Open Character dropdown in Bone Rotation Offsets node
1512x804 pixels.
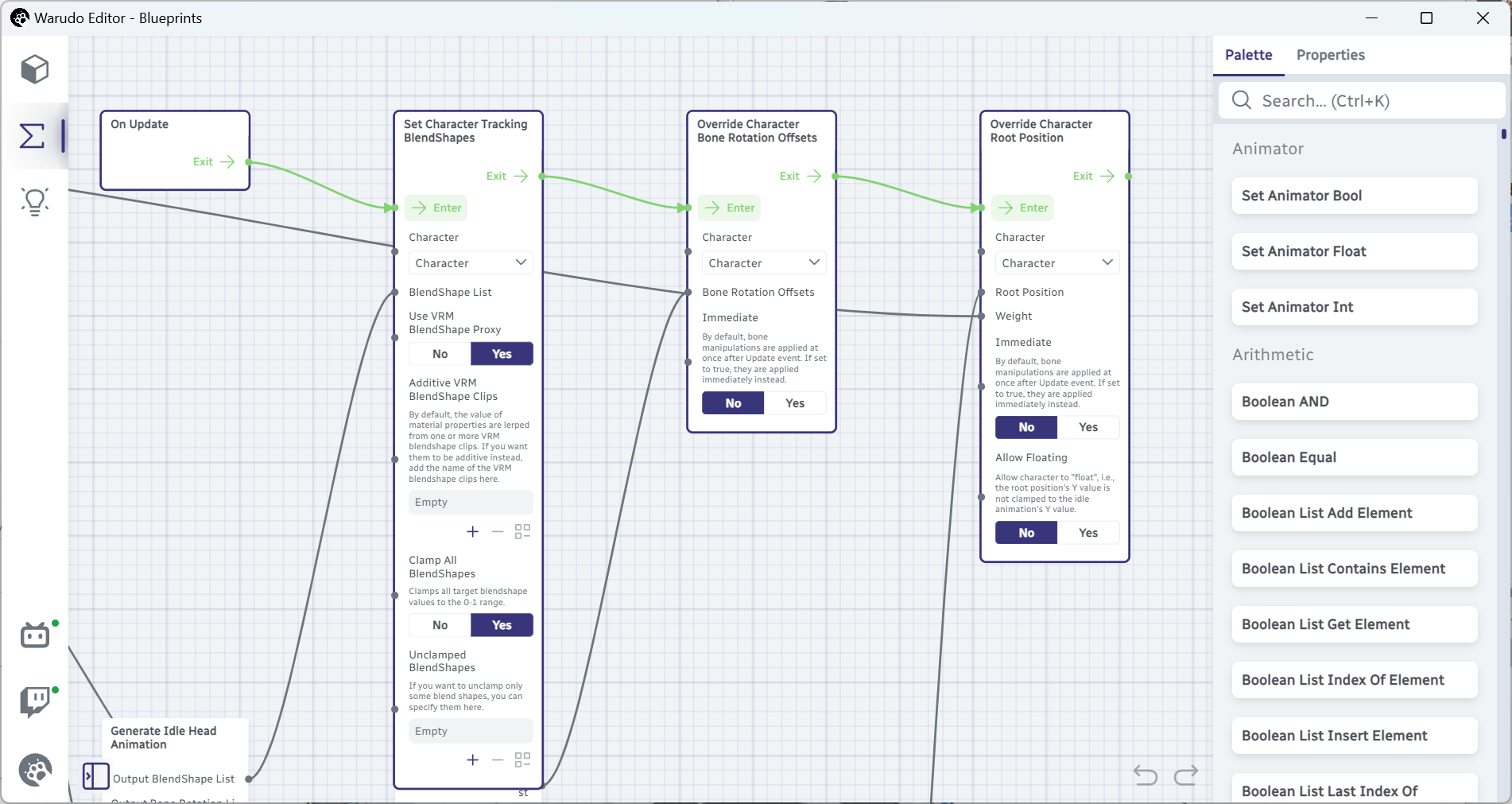click(x=764, y=262)
